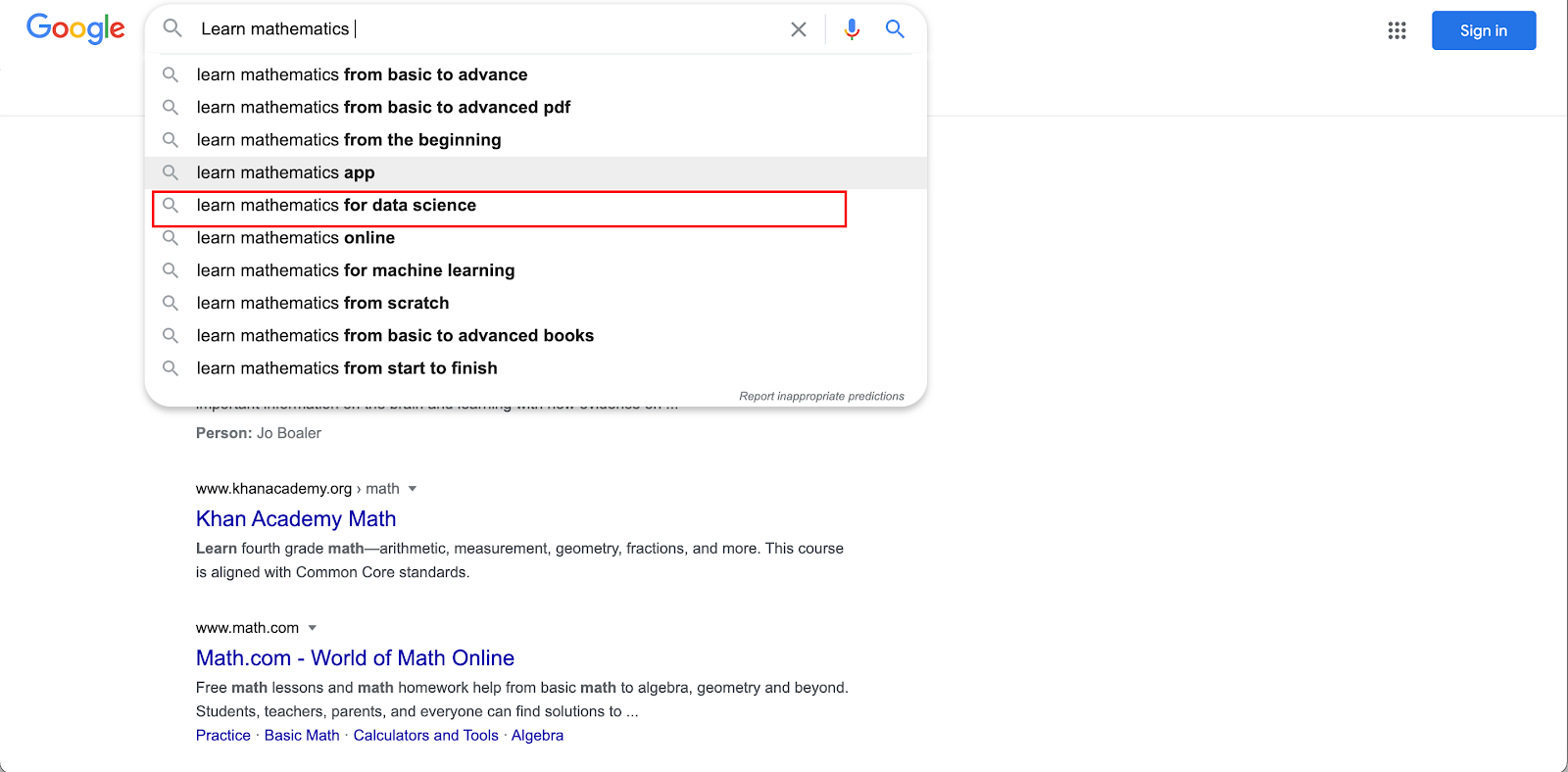Select 'learn mathematics from basic to advanced pdf'
The width and height of the screenshot is (1568, 772).
(x=383, y=108)
